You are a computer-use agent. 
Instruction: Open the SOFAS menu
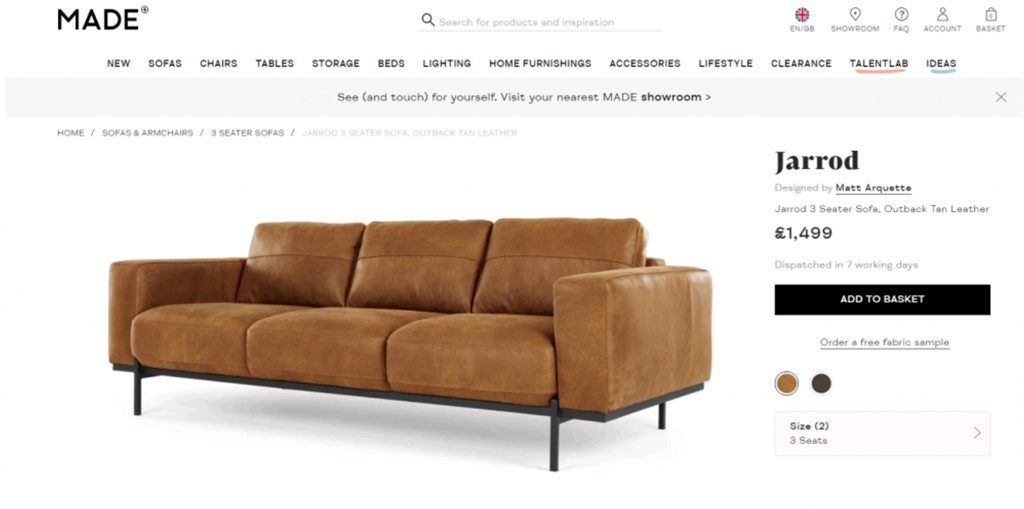click(165, 63)
